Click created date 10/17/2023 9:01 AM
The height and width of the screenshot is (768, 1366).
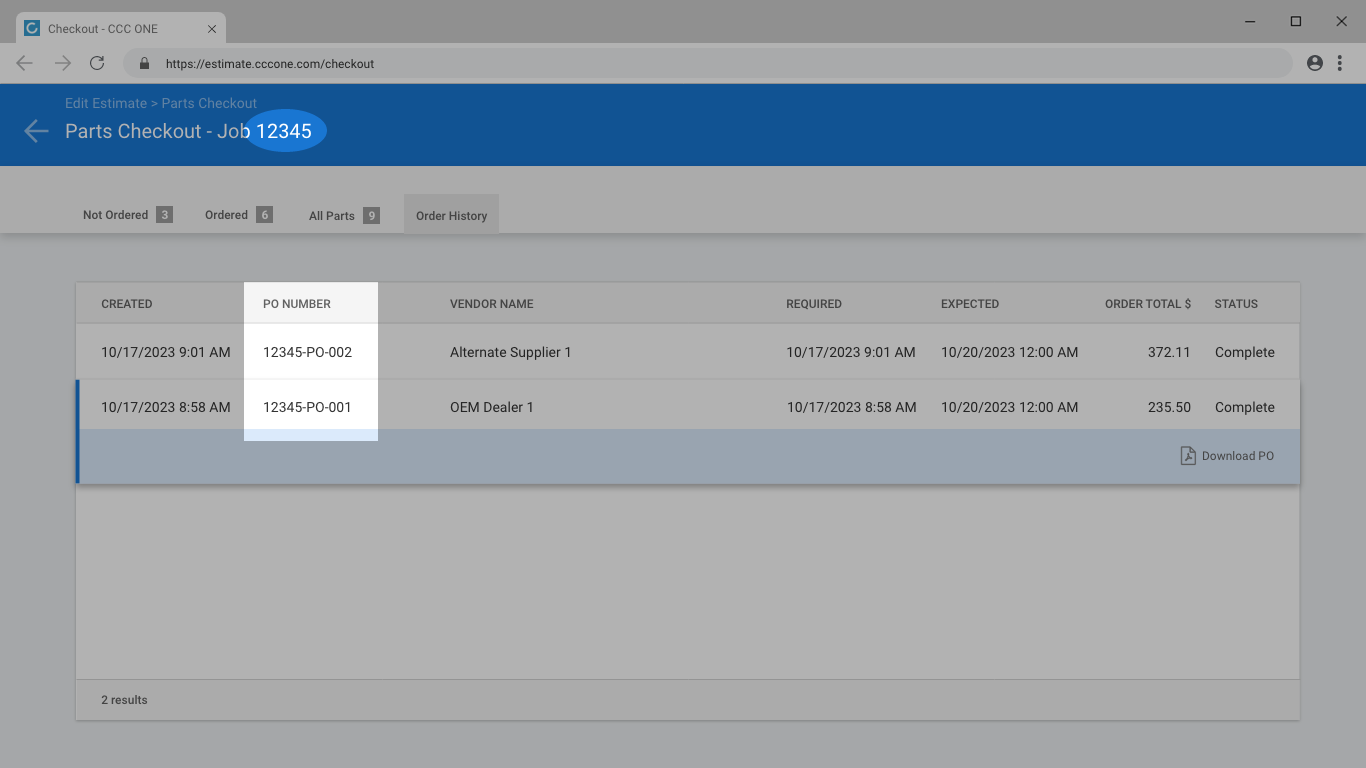[x=166, y=352]
